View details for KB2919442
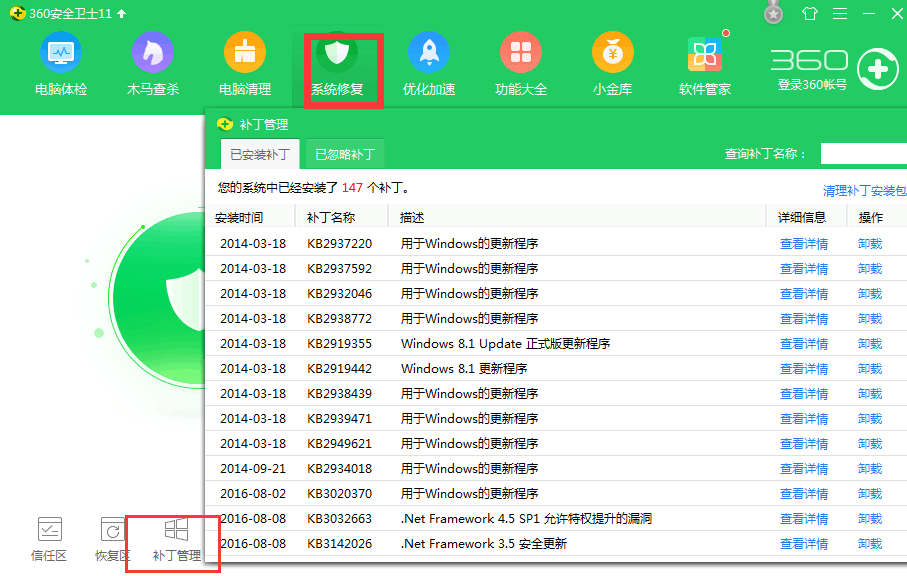This screenshot has height=576, width=907. pos(804,368)
